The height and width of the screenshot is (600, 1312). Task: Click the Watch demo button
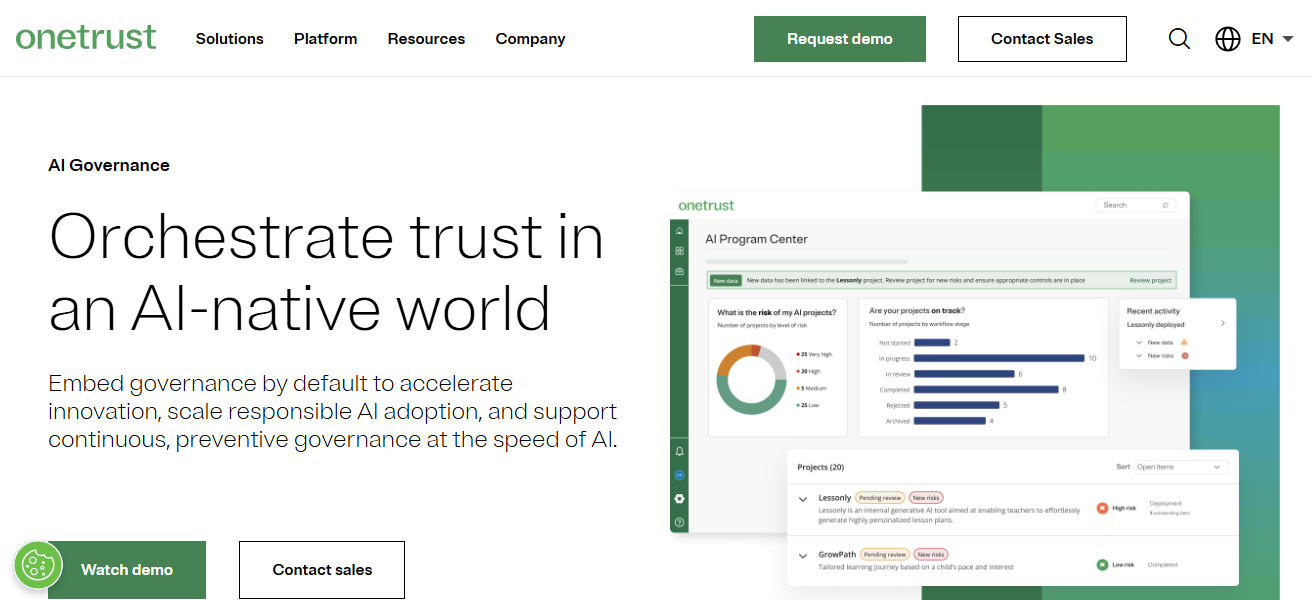point(126,569)
